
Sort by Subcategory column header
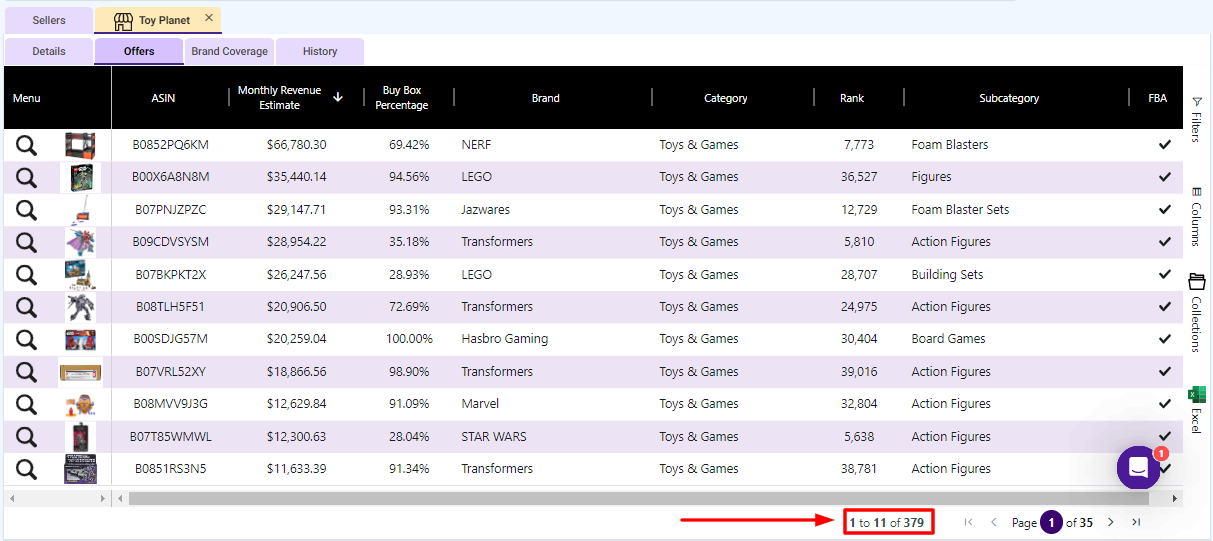coord(1009,98)
